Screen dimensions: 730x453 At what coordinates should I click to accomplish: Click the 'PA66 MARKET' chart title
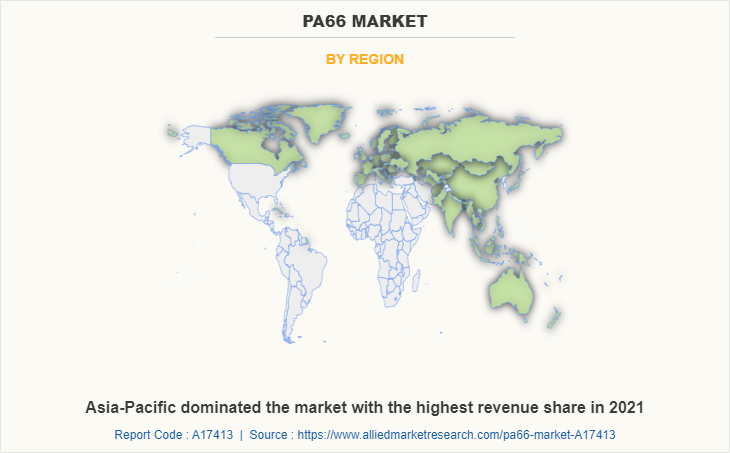pos(365,21)
